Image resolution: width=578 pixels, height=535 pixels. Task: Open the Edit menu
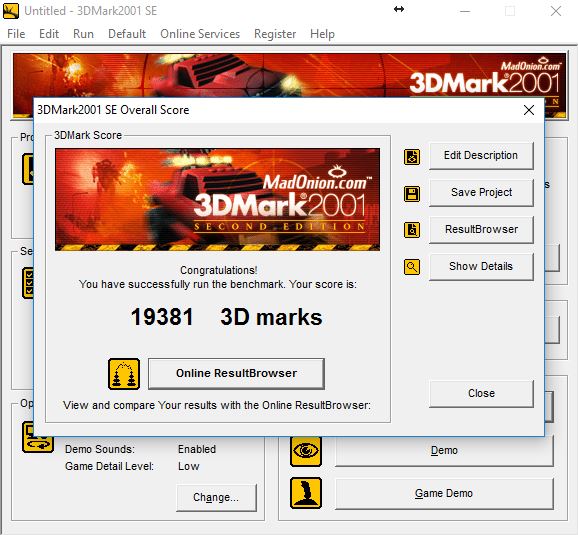49,34
